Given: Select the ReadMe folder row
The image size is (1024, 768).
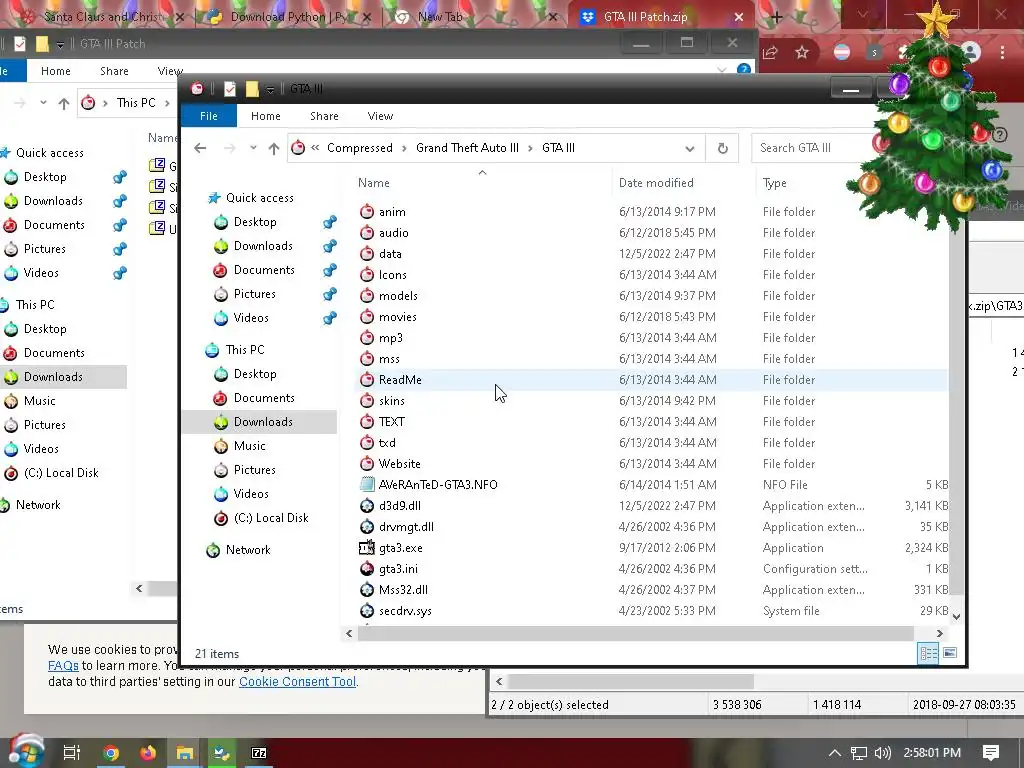Looking at the screenshot, I should (651, 379).
